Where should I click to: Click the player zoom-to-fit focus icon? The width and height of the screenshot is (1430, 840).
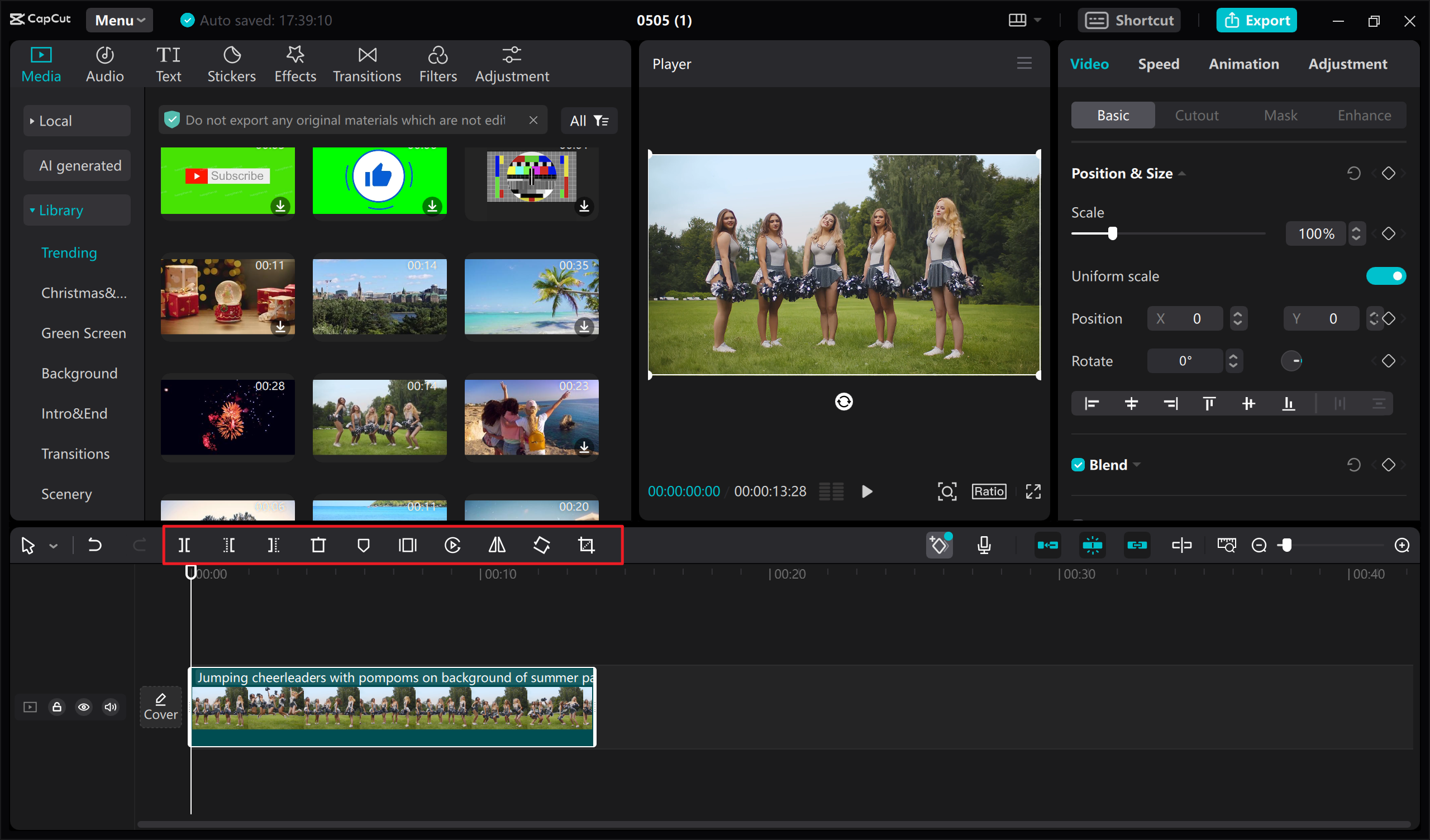(946, 491)
